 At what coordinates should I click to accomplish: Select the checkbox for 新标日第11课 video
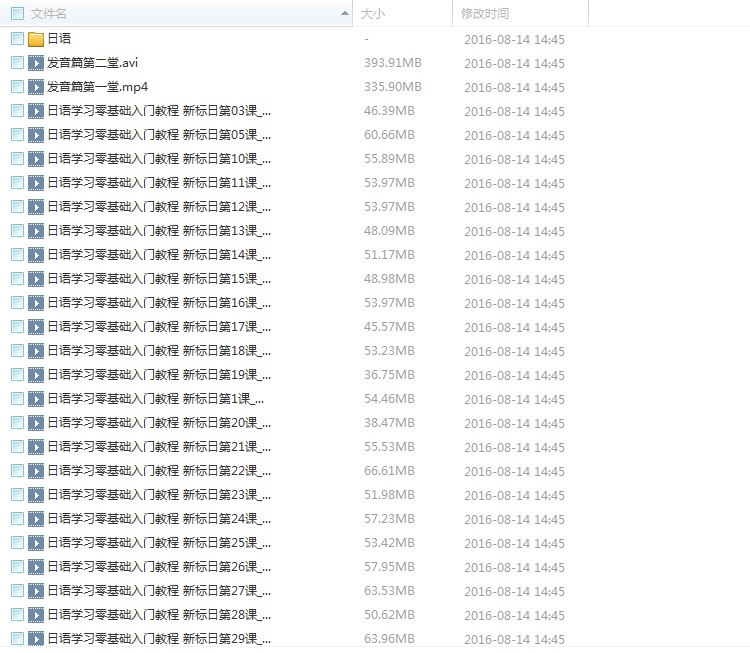pyautogui.click(x=17, y=182)
